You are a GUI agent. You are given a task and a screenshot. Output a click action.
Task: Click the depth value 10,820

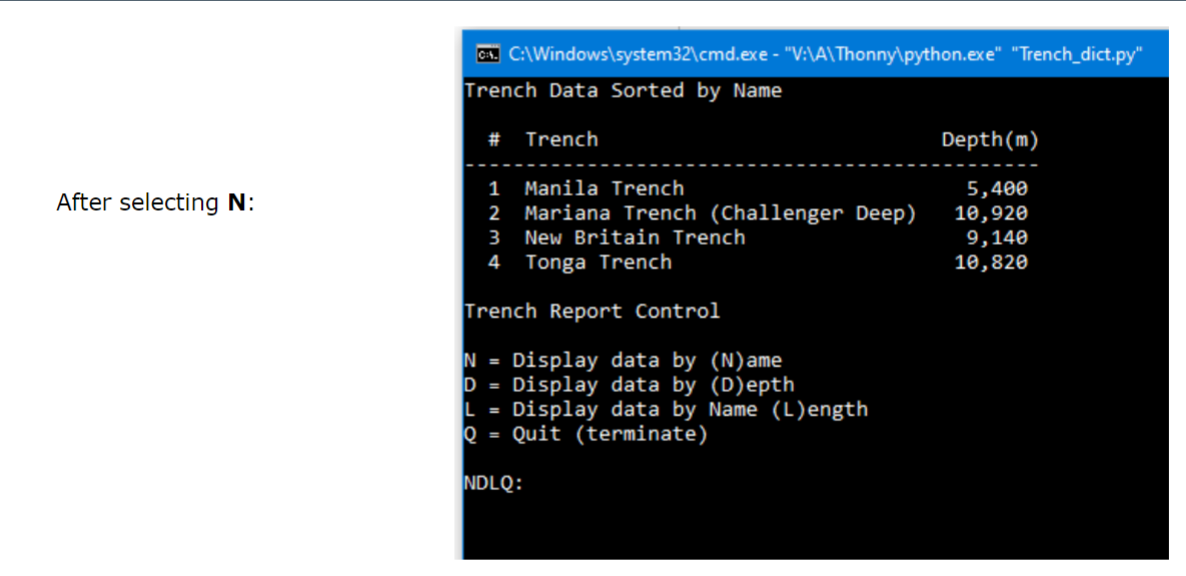991,262
